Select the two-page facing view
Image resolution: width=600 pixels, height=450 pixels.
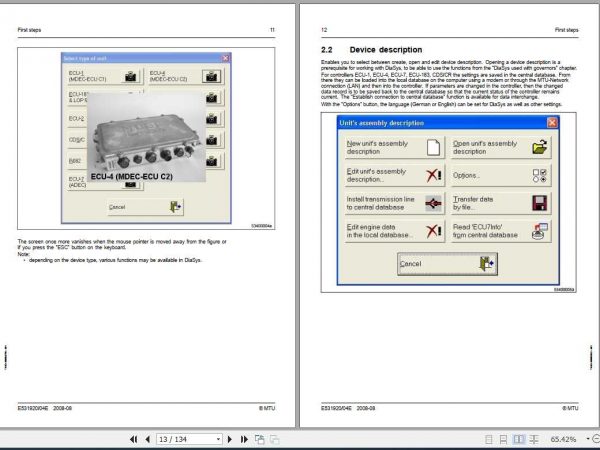(518, 439)
